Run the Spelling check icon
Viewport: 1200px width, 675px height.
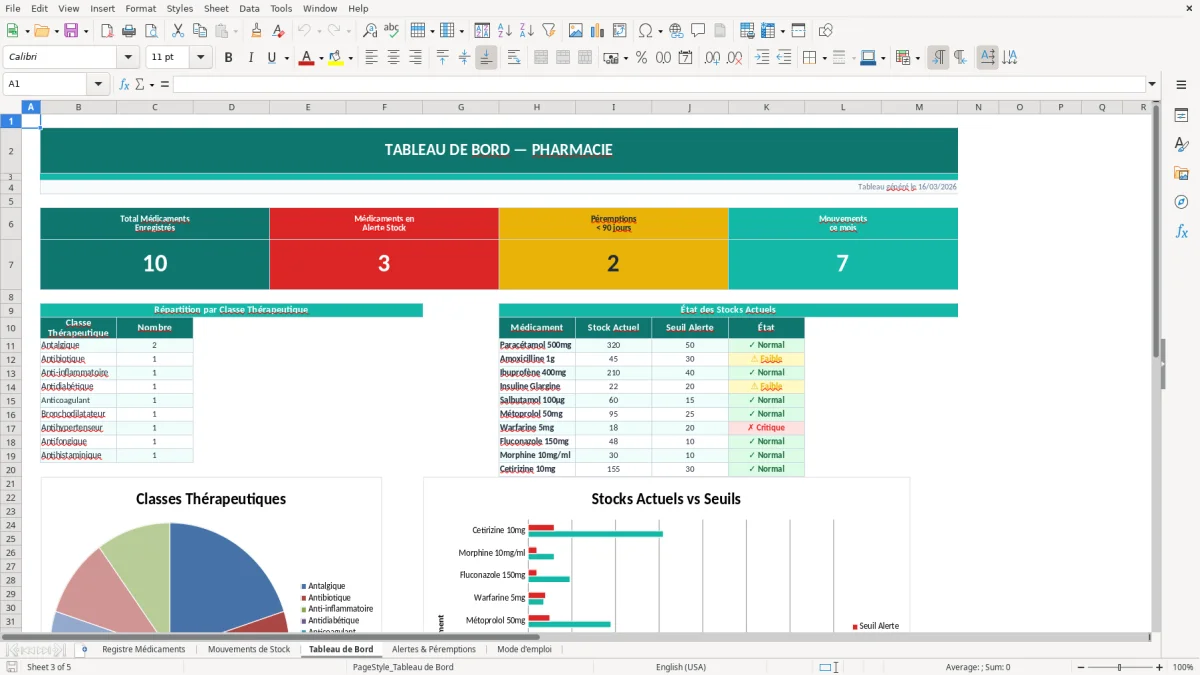(392, 31)
